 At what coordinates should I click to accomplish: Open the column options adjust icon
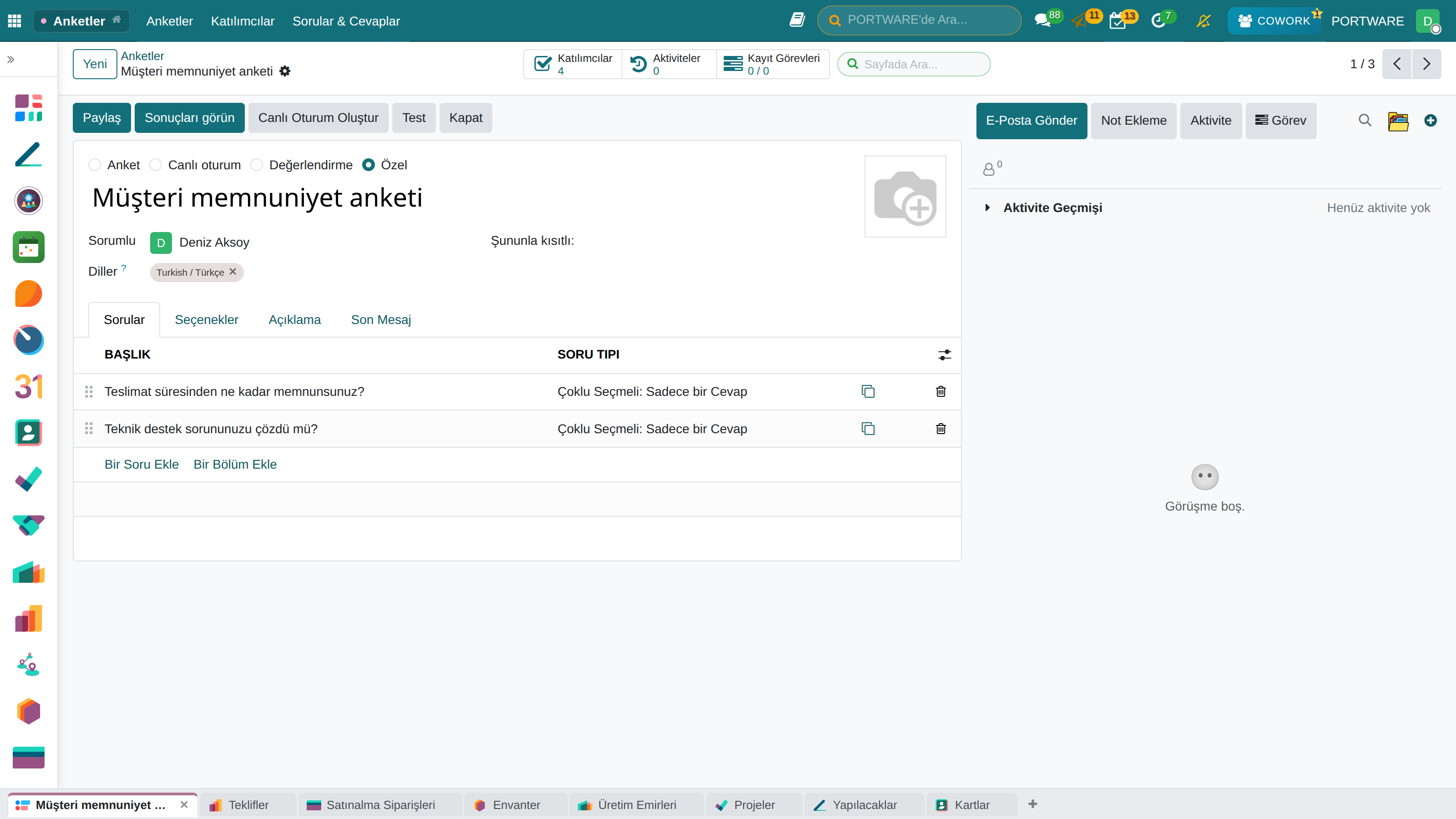point(945,354)
